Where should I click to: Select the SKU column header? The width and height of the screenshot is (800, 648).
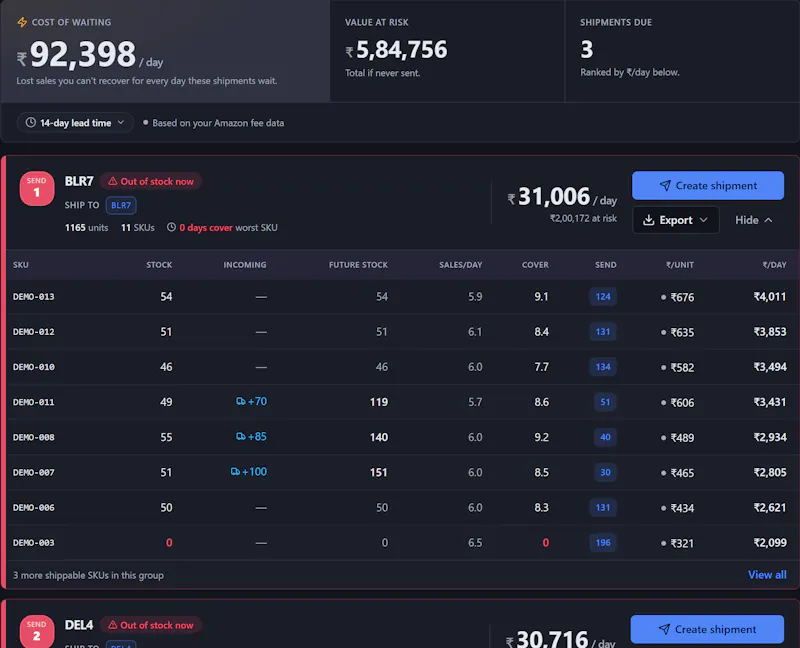(21, 265)
